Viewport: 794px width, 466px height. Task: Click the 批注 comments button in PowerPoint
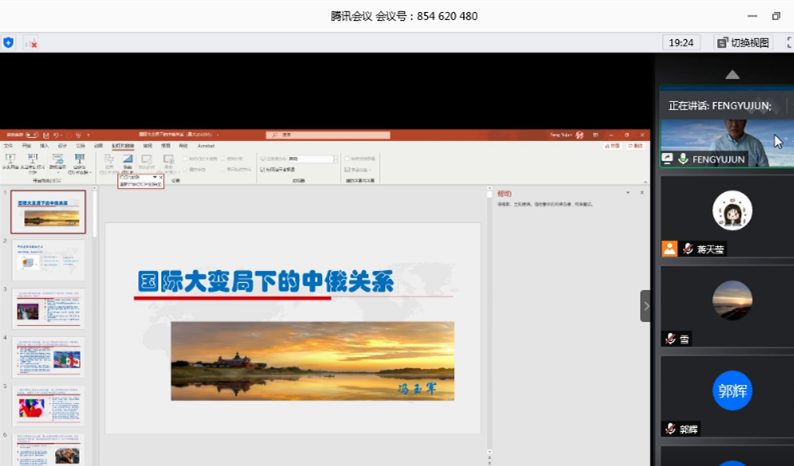[x=635, y=146]
